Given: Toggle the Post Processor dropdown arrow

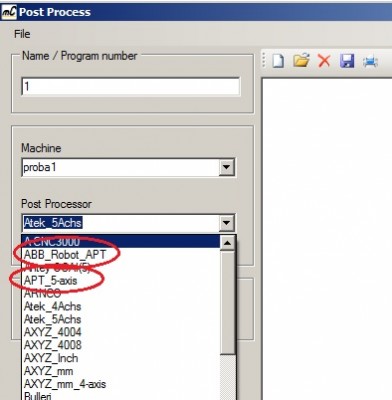Looking at the screenshot, I should click(x=226, y=223).
